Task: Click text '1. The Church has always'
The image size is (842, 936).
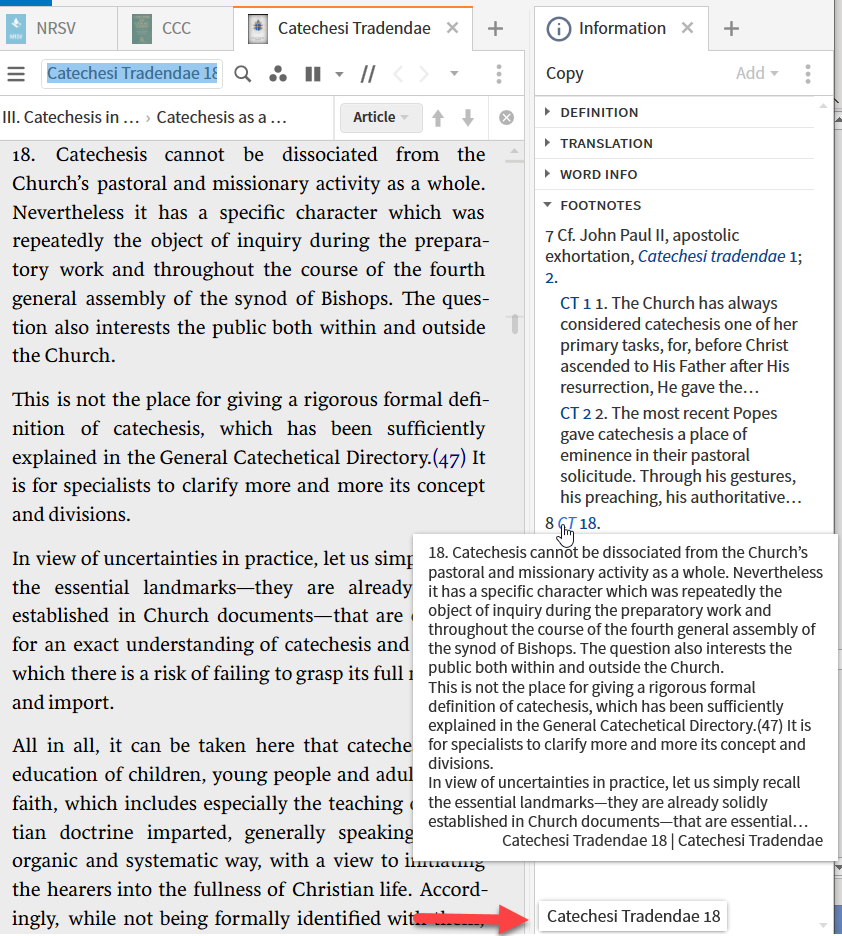Action: tap(686, 303)
